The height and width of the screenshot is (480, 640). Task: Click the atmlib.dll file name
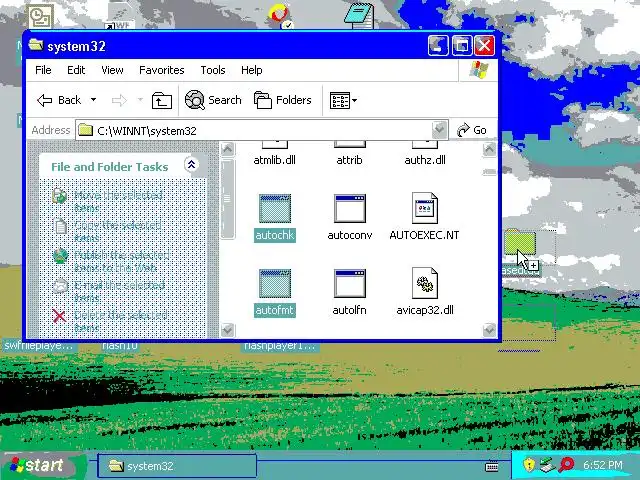point(275,160)
